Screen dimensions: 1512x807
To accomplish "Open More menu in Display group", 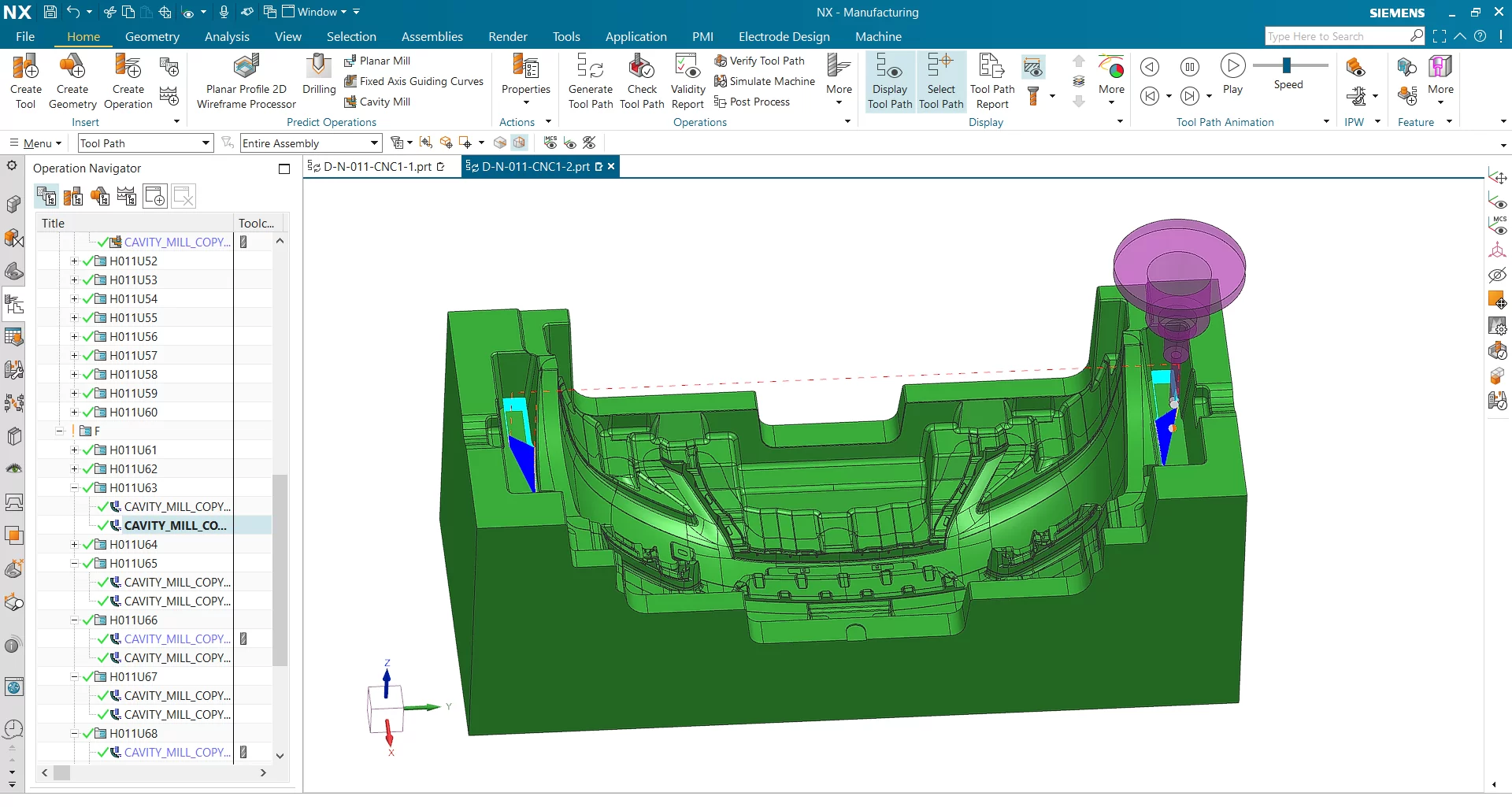I will 1111,79.
